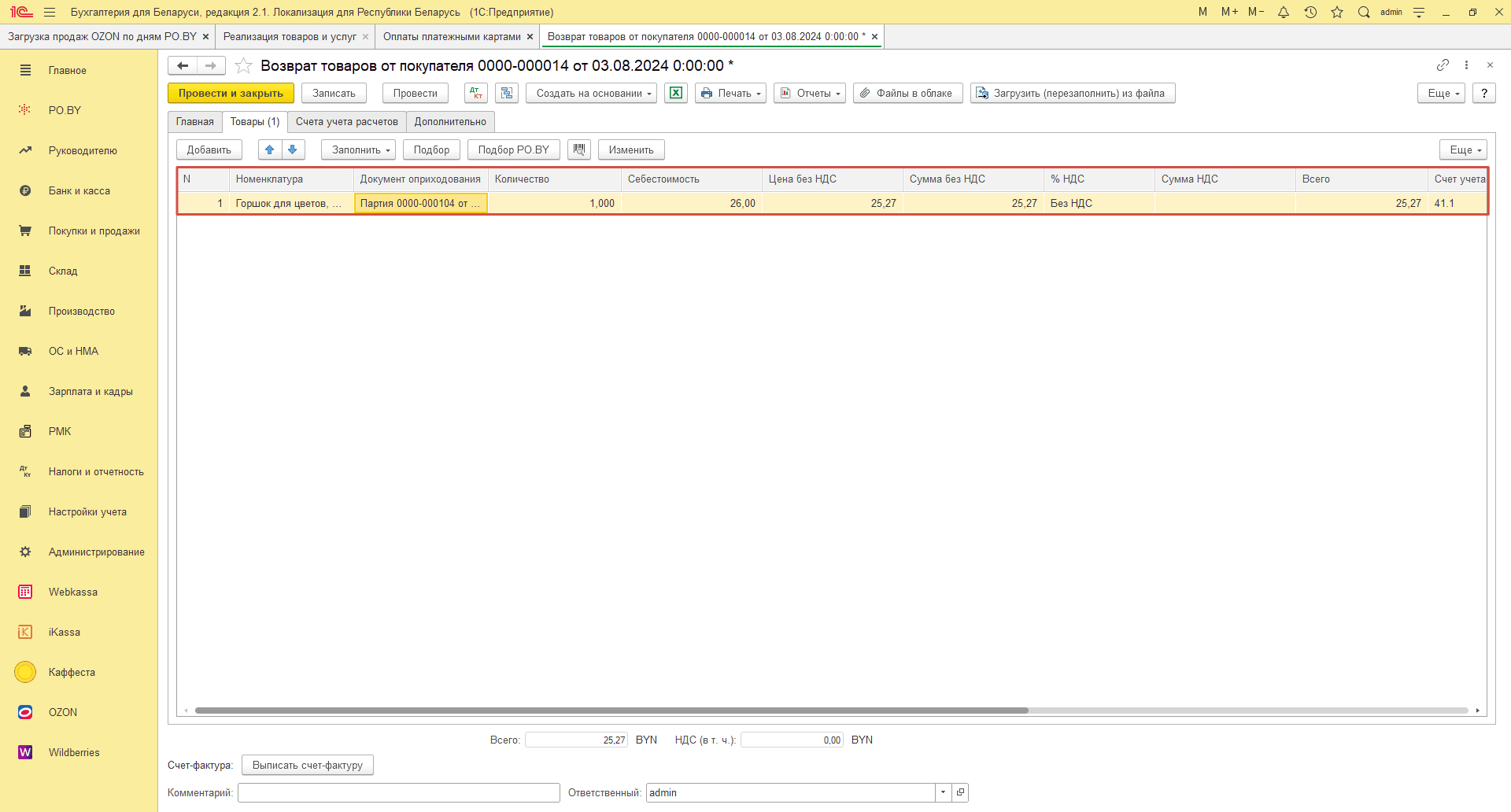
Task: Show Дт/Кт postings icon
Action: click(476, 93)
